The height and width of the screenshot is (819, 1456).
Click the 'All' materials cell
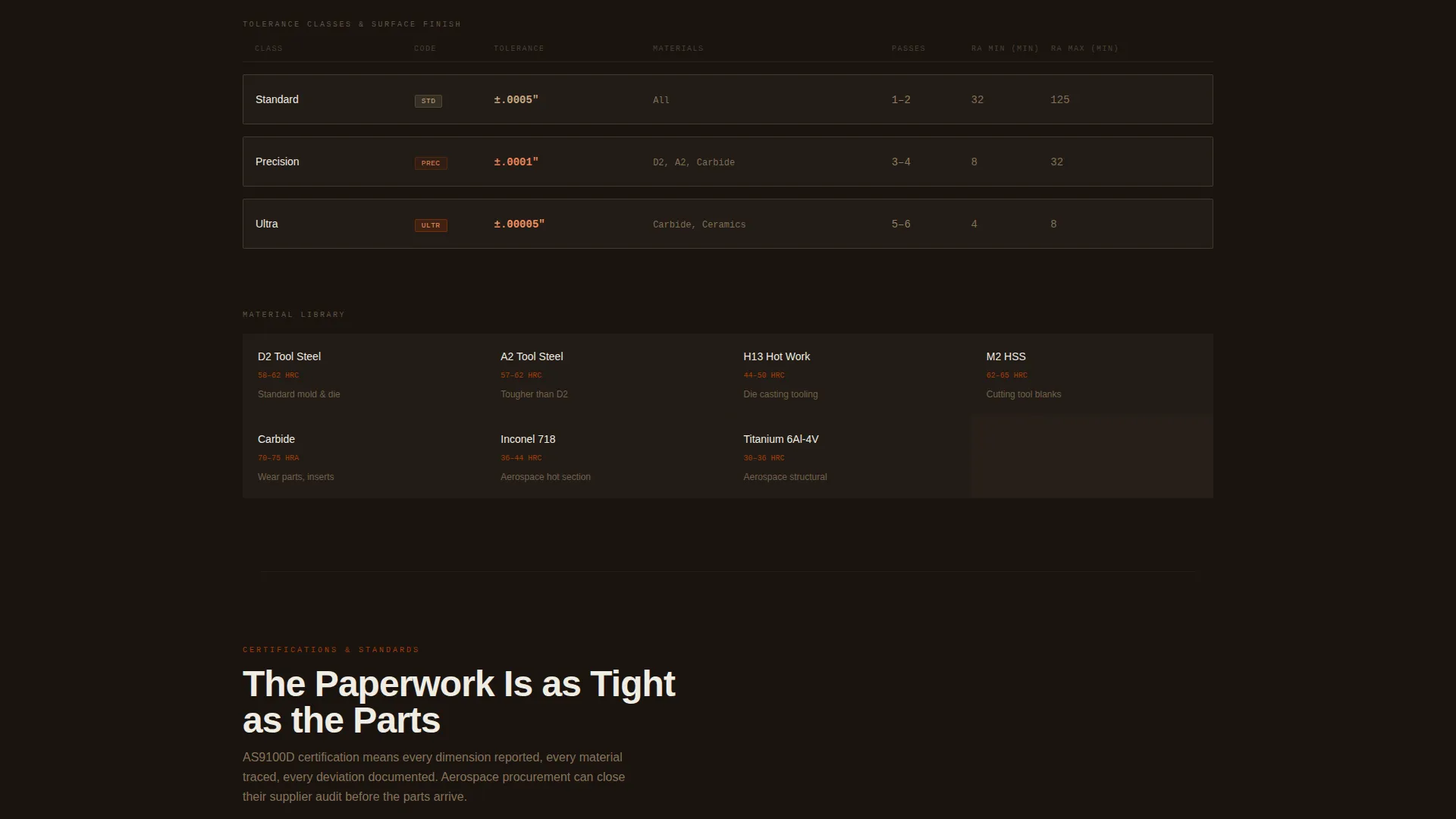coord(661,100)
